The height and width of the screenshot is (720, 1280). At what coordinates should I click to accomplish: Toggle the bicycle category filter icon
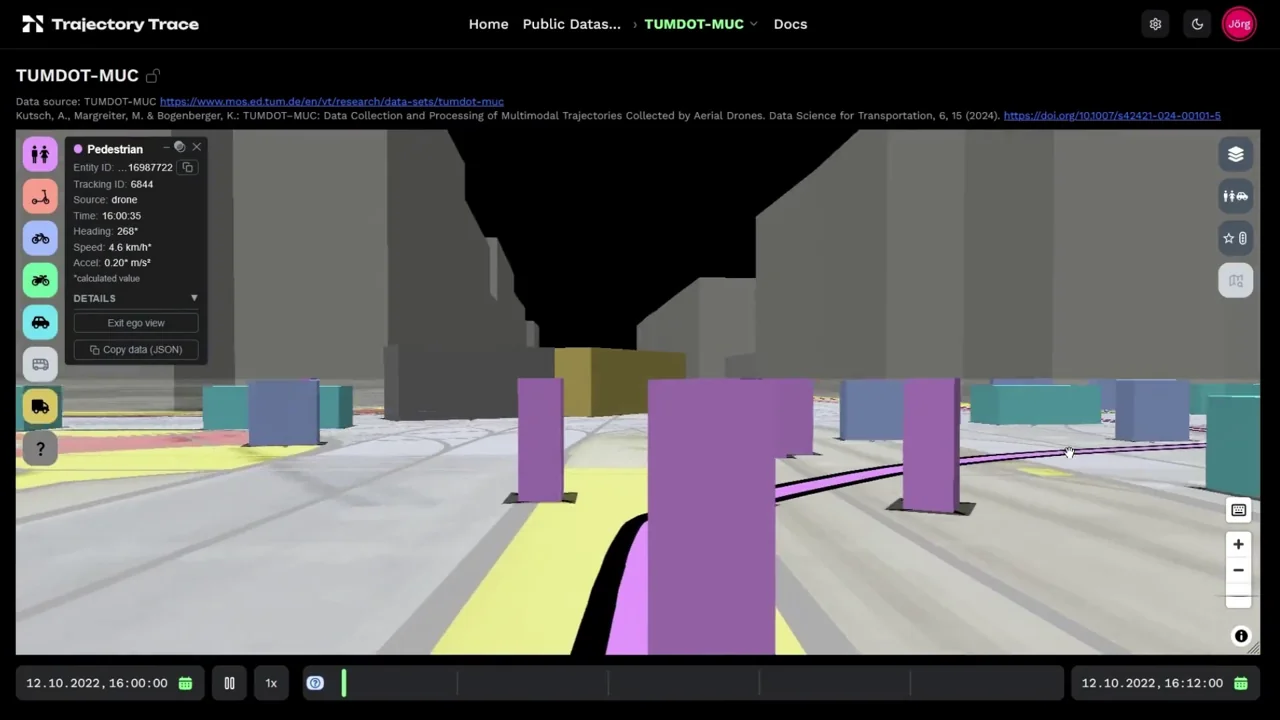(40, 238)
